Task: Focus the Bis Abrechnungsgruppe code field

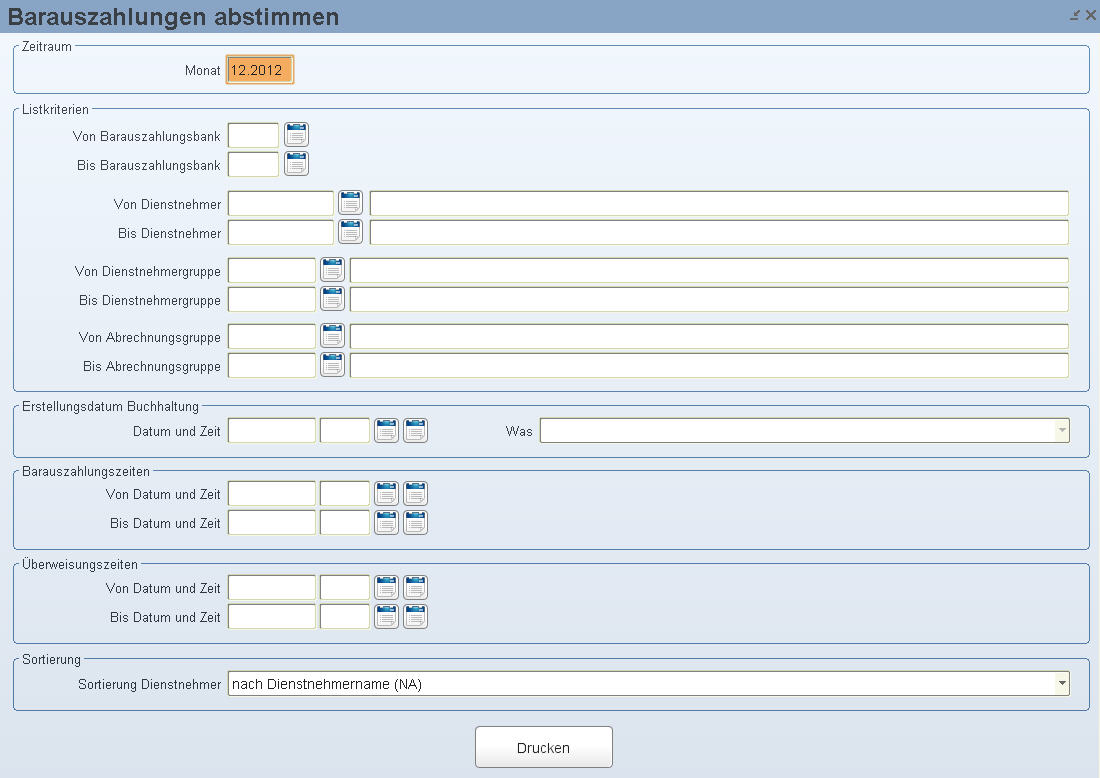Action: coord(271,365)
